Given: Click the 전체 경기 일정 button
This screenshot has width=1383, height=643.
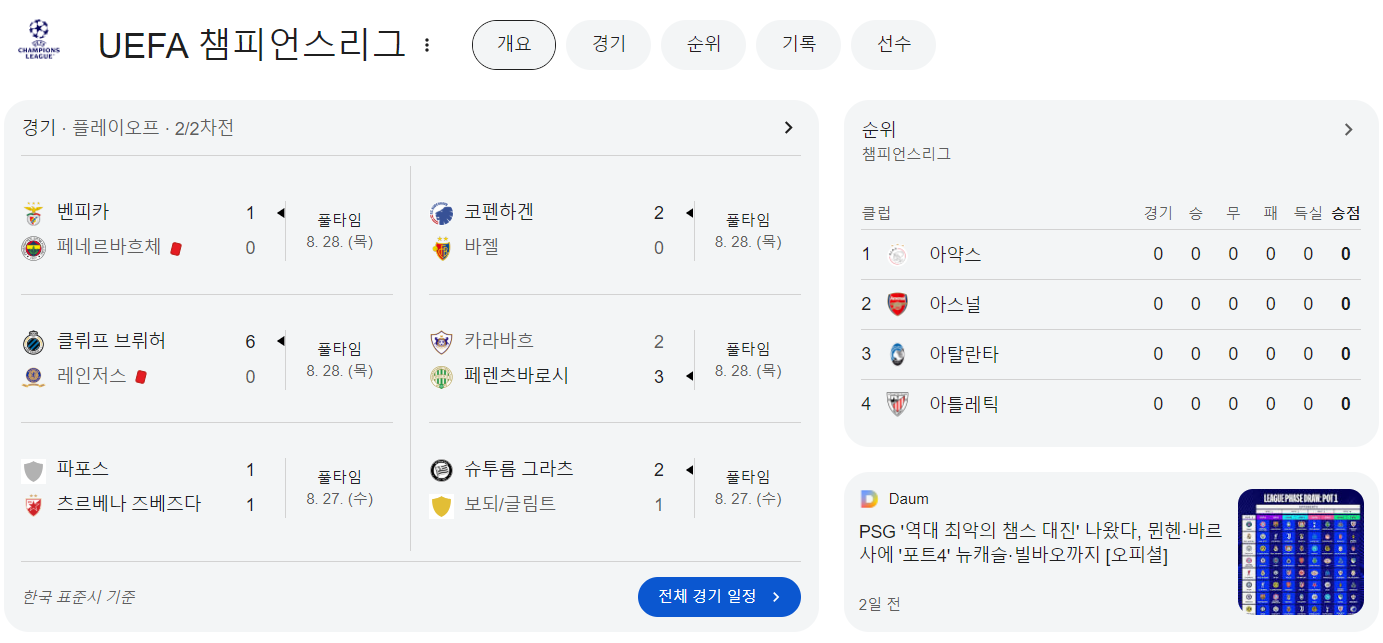Looking at the screenshot, I should (719, 597).
